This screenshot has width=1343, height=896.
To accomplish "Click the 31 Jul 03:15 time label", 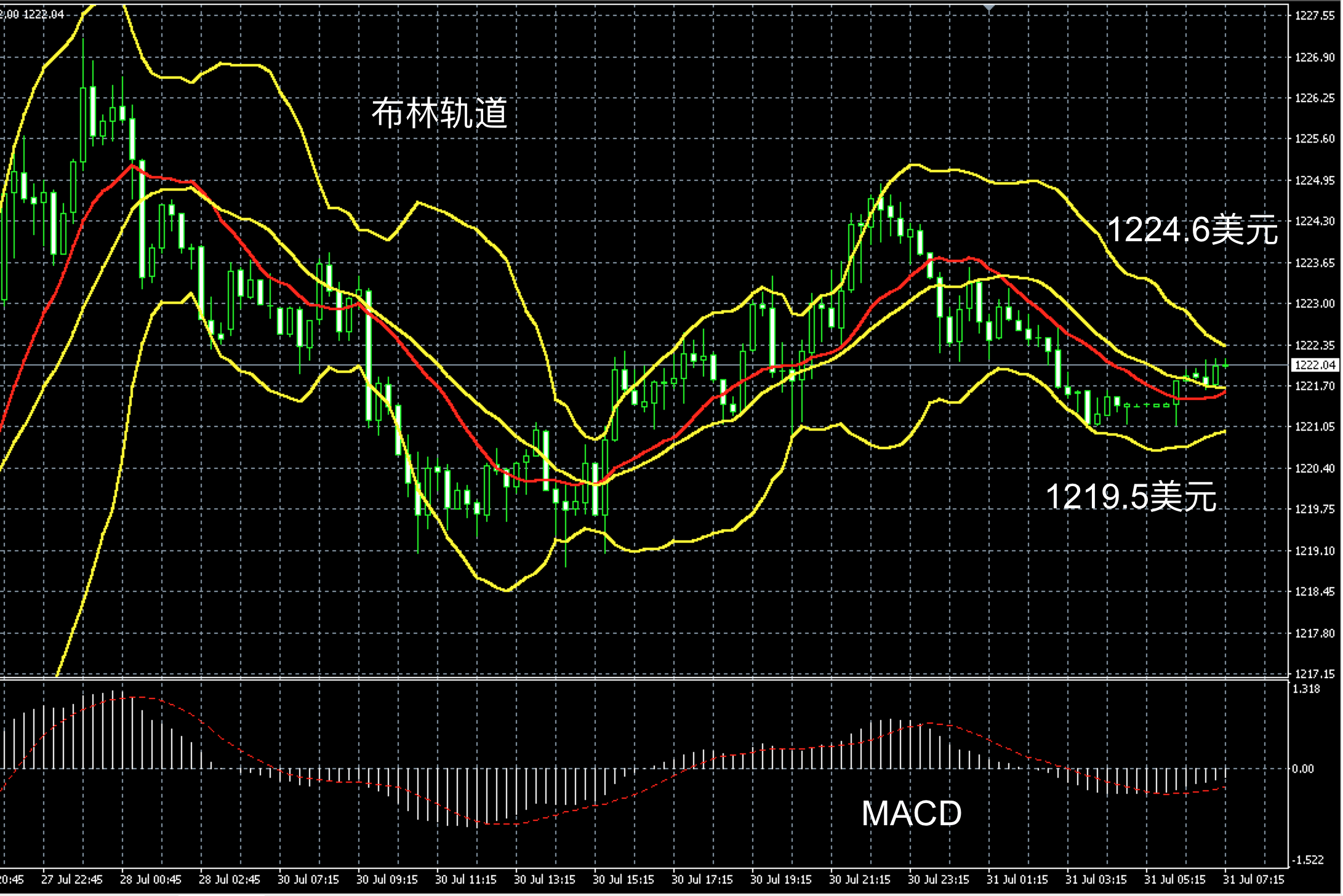I will (x=1096, y=879).
